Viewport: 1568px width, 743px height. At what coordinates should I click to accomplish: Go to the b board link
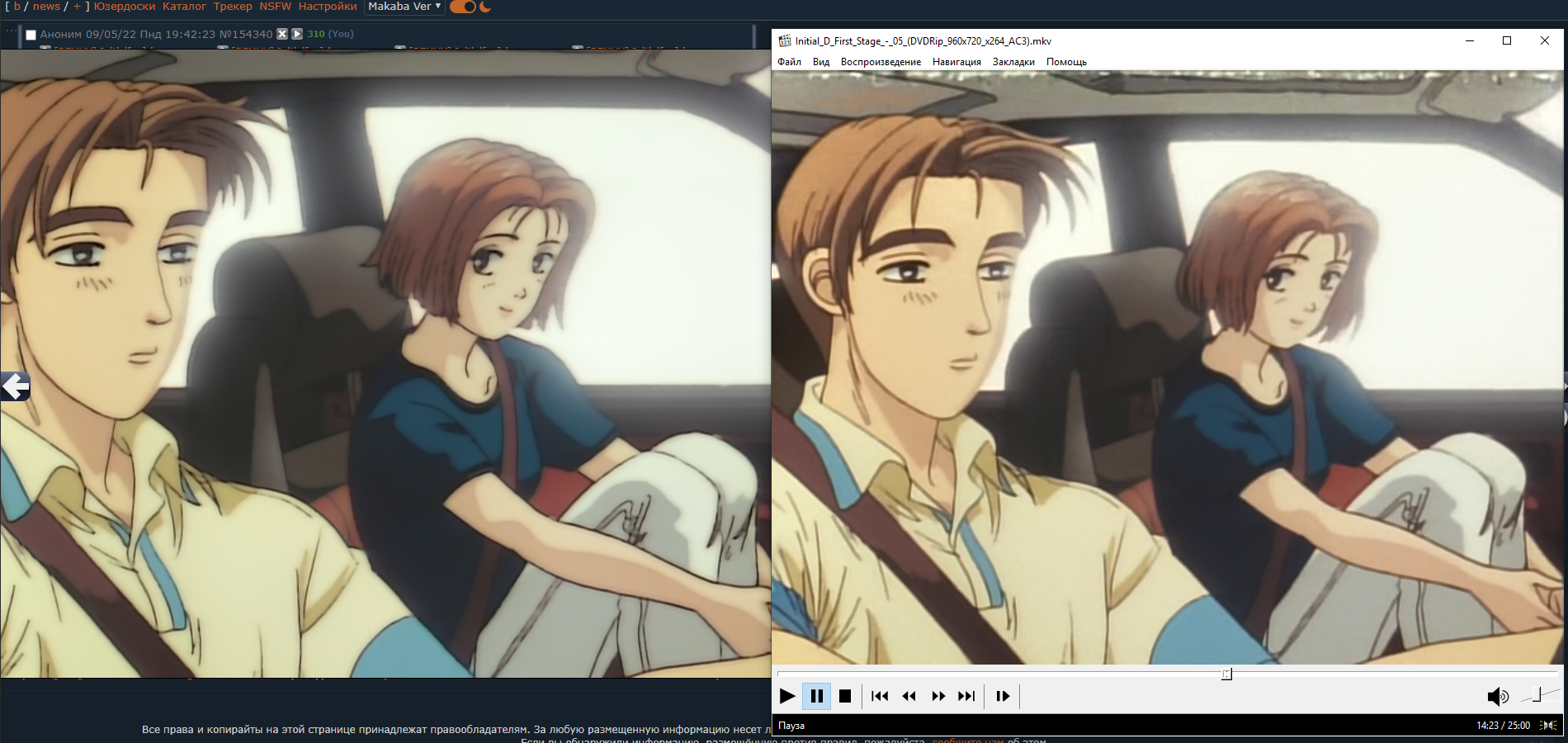(17, 7)
